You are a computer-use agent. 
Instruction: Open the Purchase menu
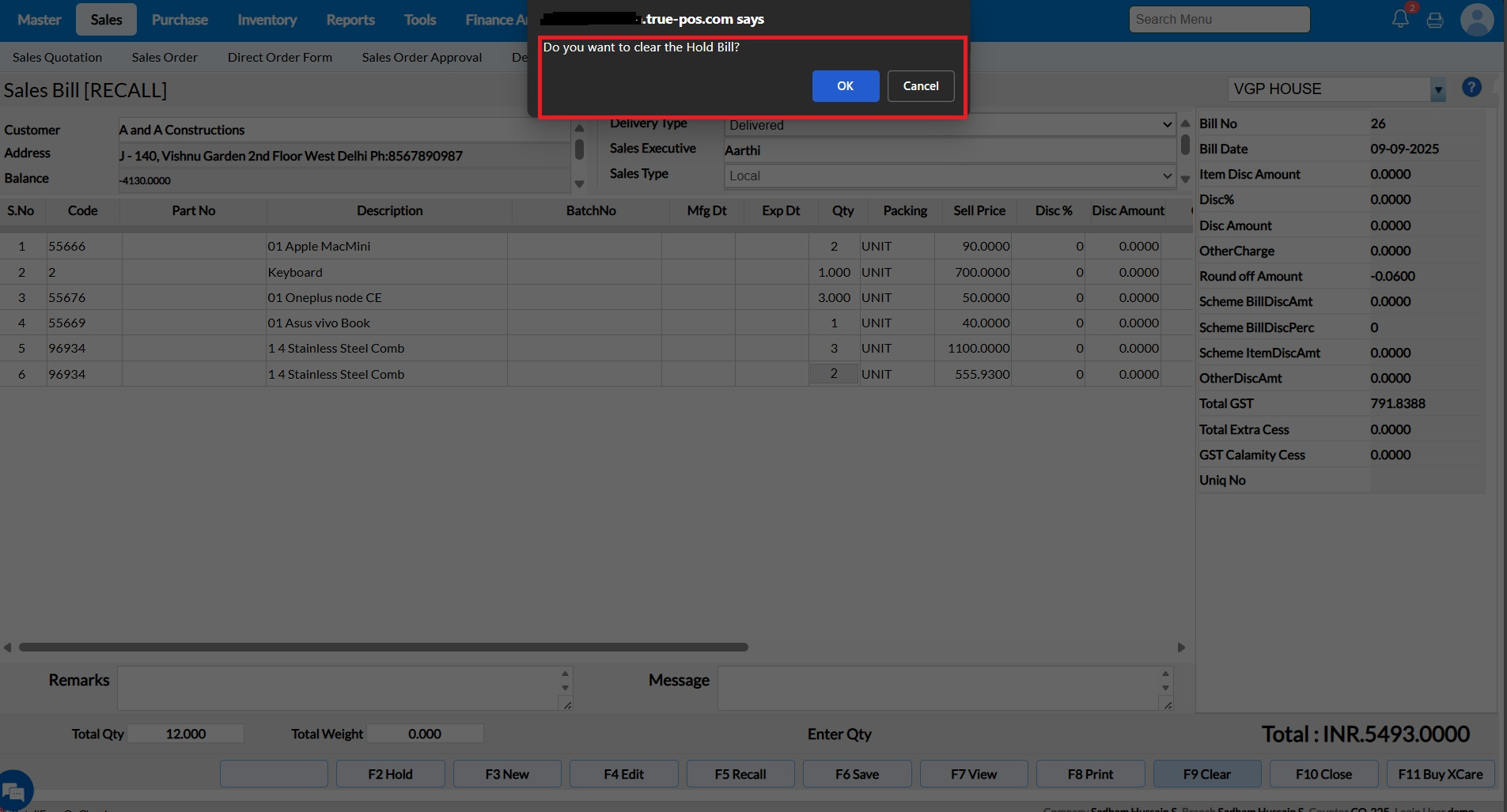pyautogui.click(x=180, y=20)
